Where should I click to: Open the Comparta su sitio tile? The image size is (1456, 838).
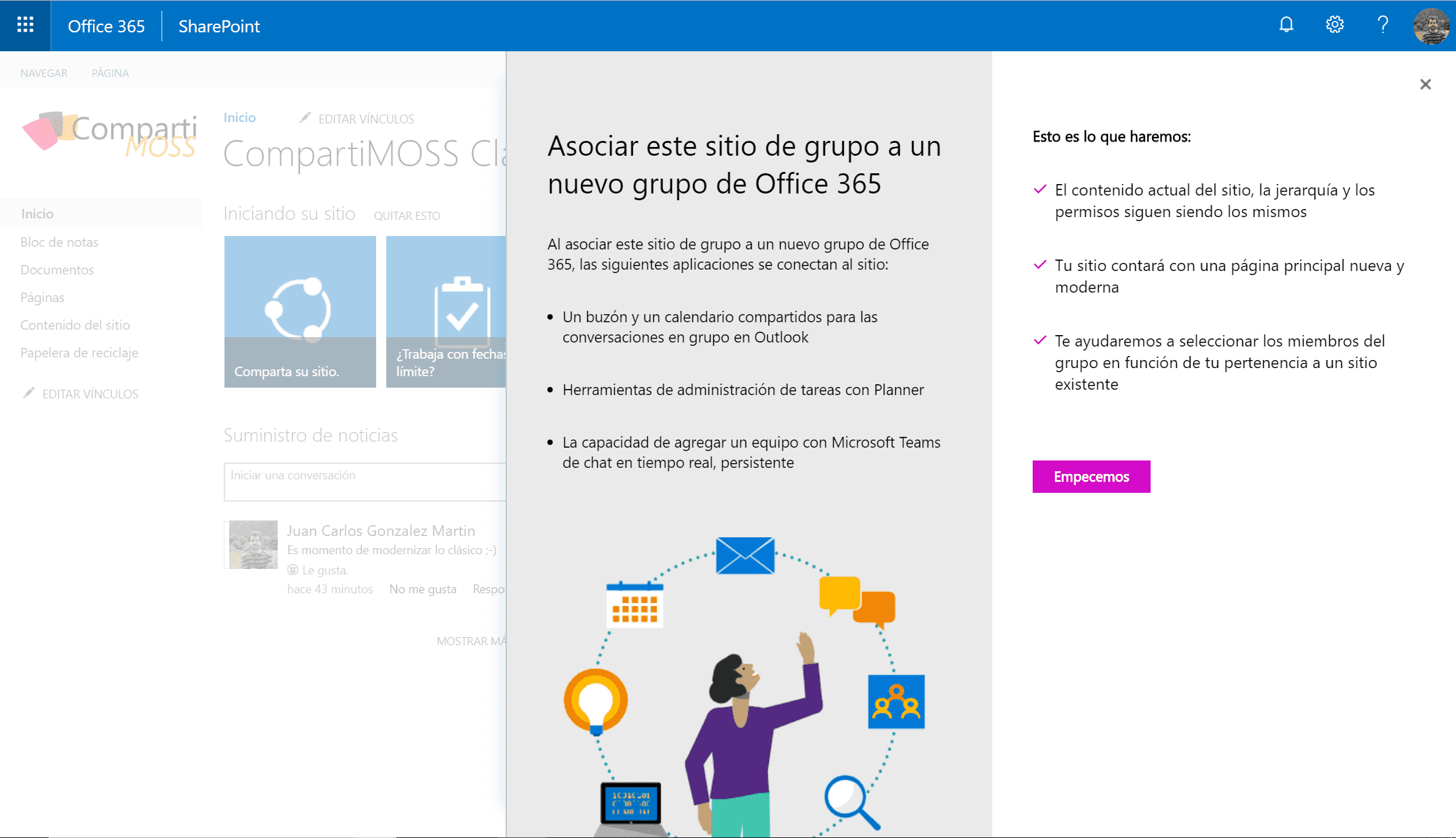click(300, 311)
